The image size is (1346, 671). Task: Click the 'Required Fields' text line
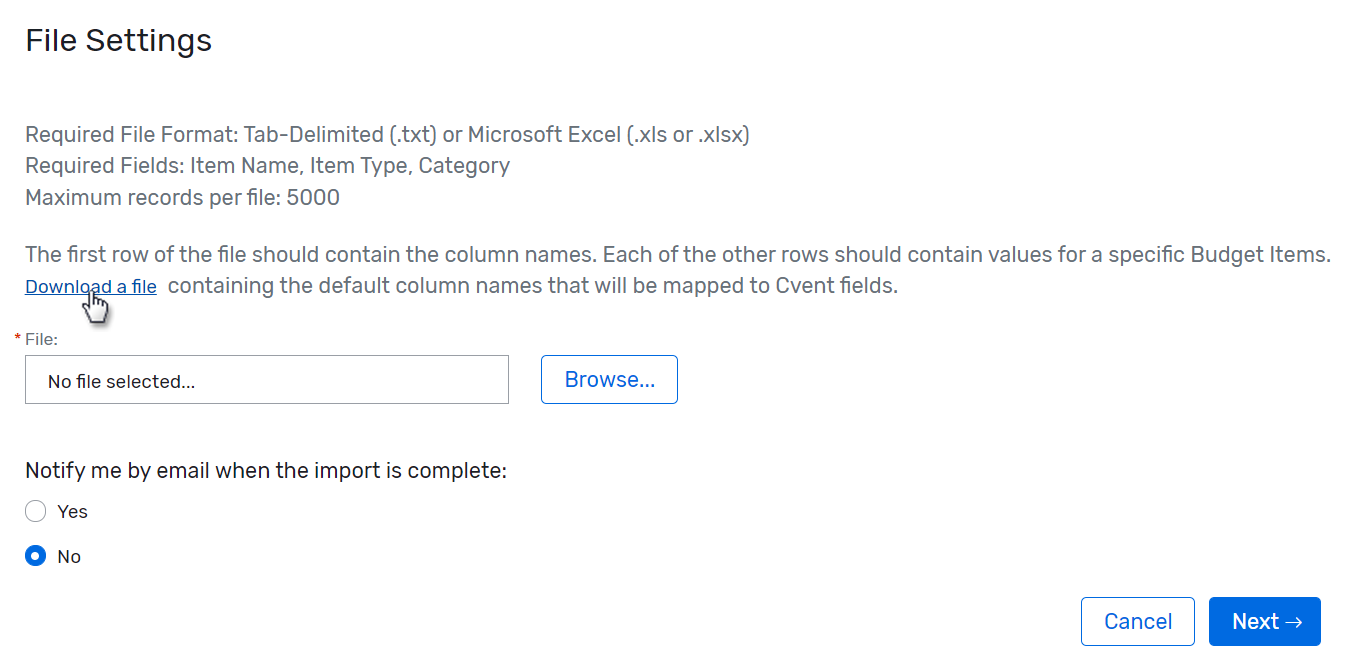pyautogui.click(x=267, y=165)
